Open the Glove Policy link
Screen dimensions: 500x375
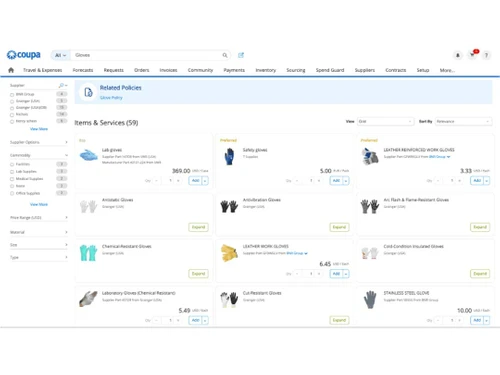coord(111,98)
